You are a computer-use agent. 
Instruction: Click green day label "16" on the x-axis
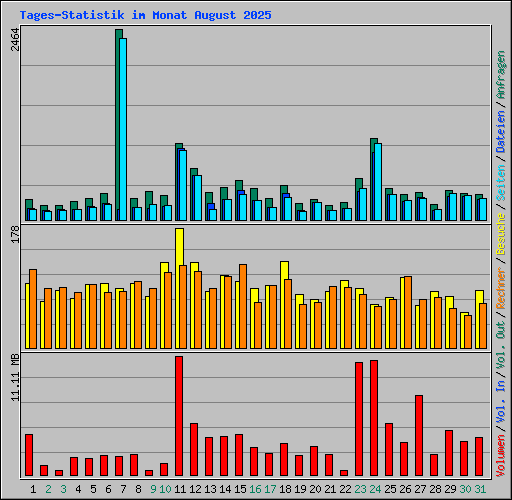point(255,489)
